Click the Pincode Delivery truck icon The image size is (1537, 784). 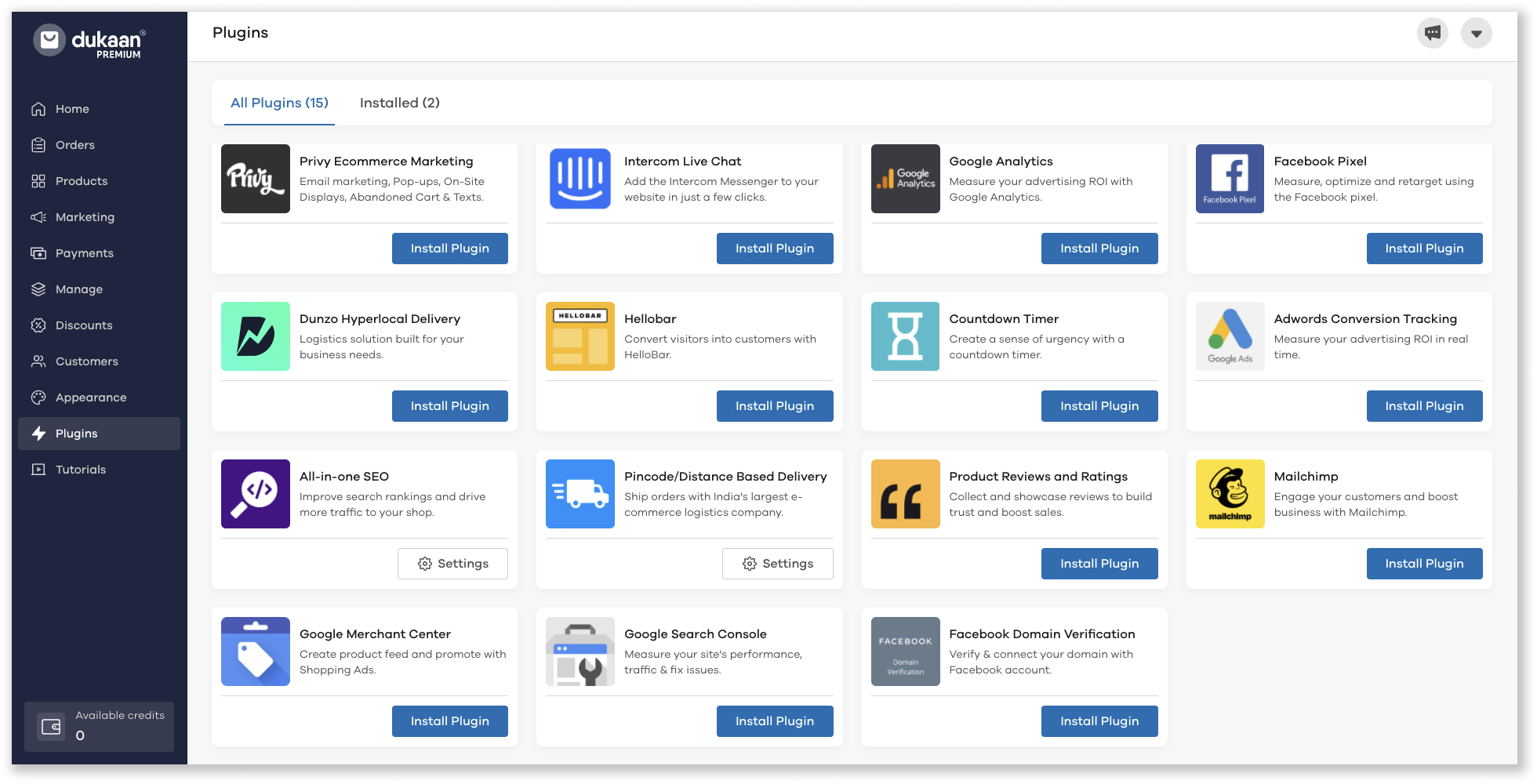(580, 494)
